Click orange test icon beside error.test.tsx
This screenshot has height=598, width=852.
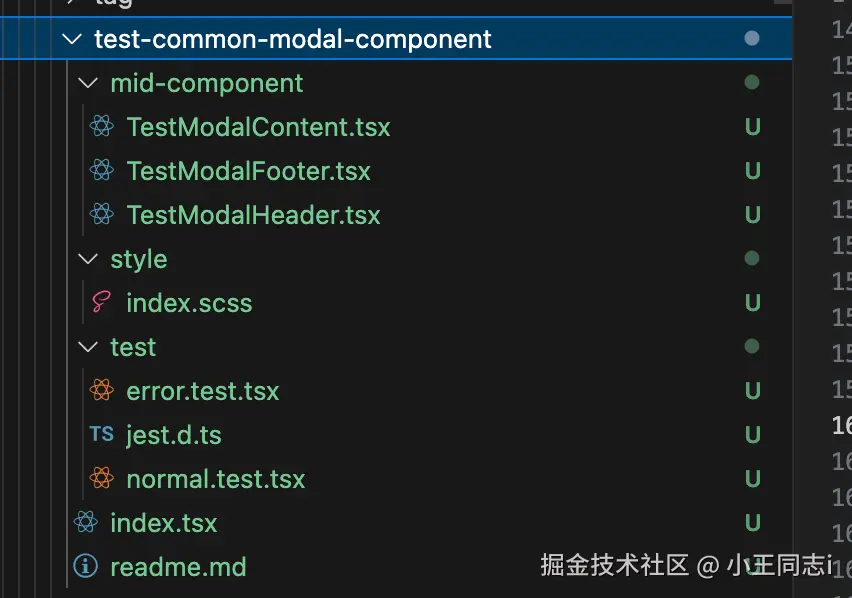[x=101, y=391]
